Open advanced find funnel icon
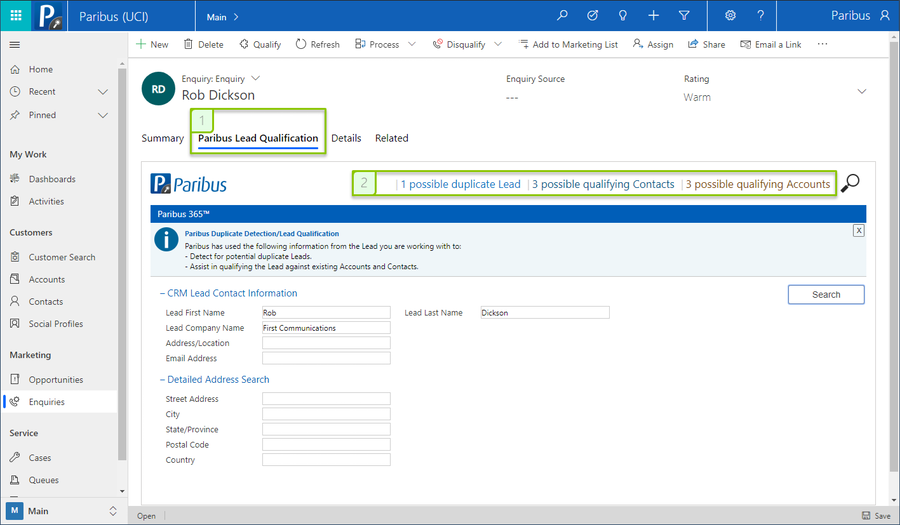 click(x=684, y=15)
